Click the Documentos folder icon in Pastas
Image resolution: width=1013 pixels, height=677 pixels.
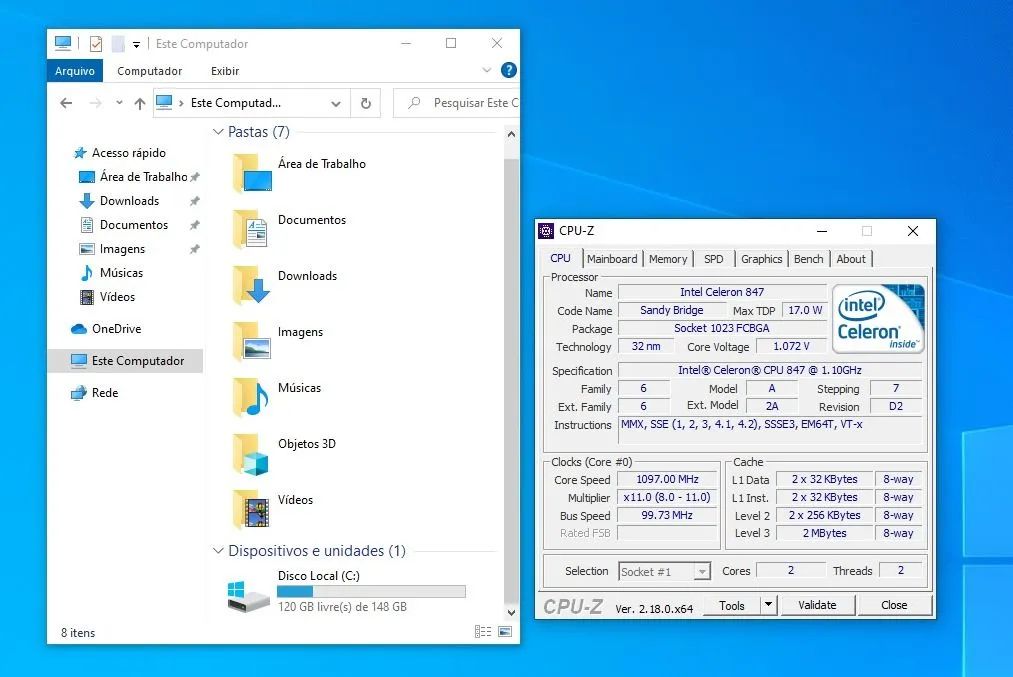coord(251,229)
